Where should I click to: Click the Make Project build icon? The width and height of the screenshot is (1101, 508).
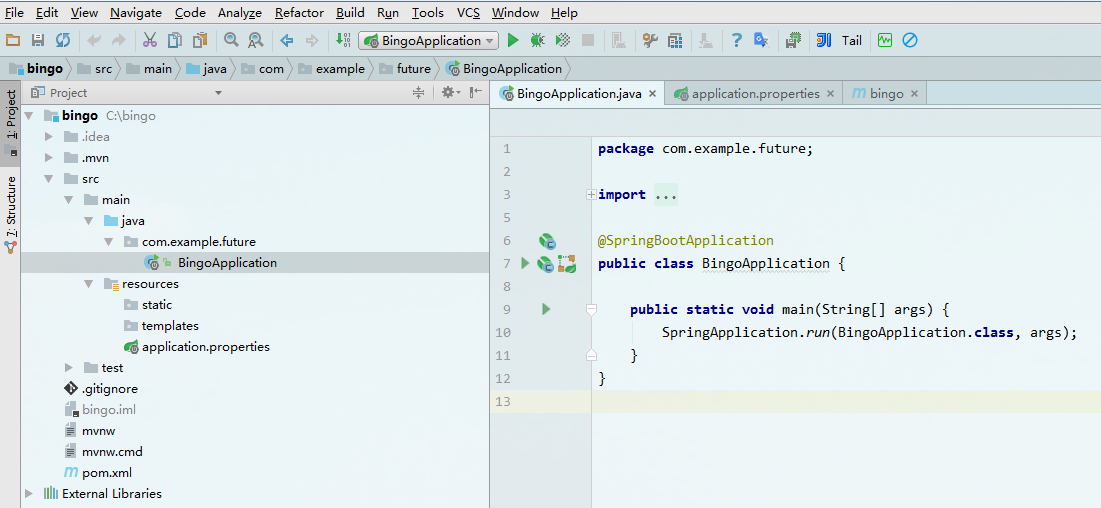click(x=343, y=41)
